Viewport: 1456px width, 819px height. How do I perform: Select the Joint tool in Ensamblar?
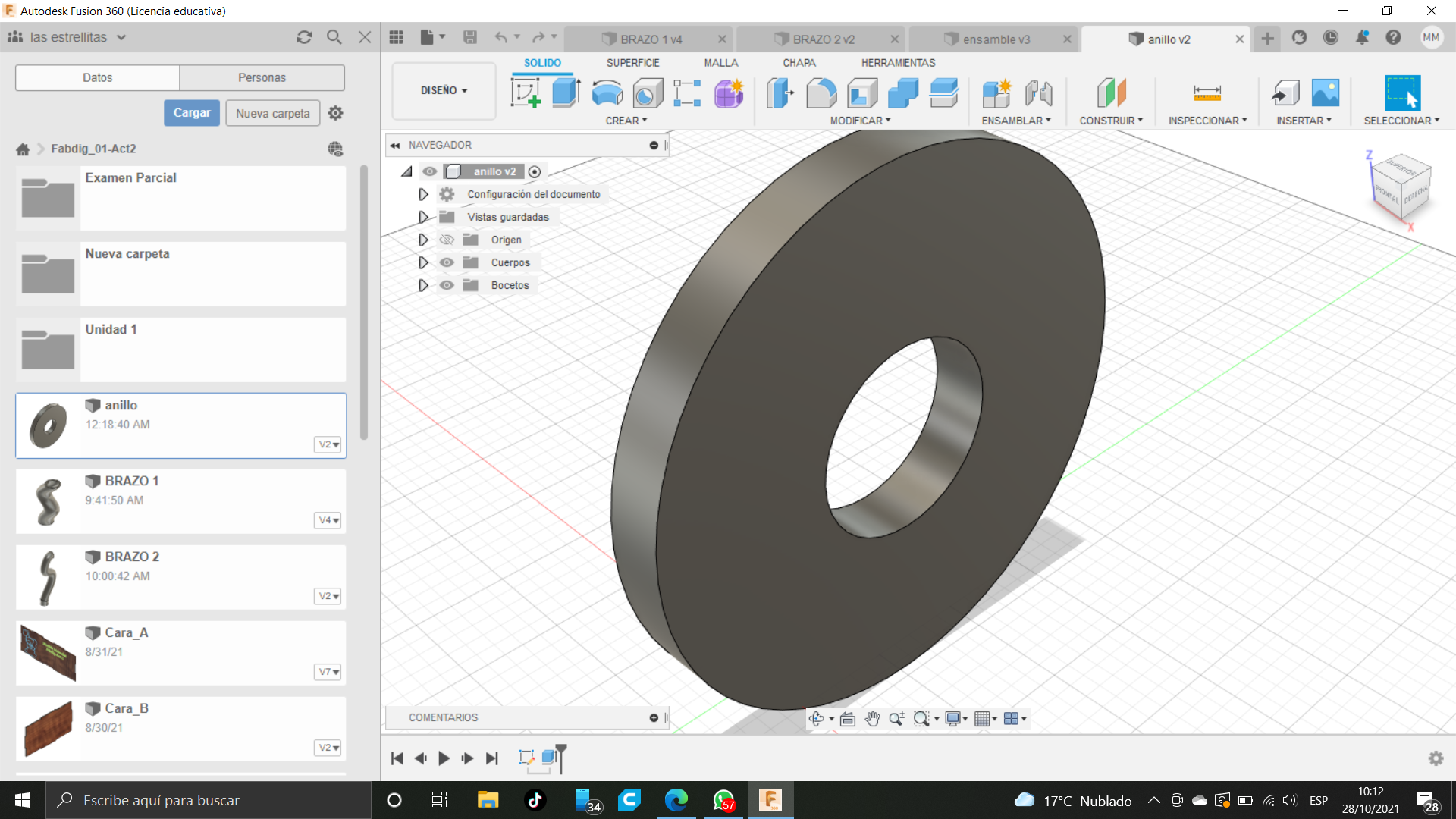pos(1038,93)
